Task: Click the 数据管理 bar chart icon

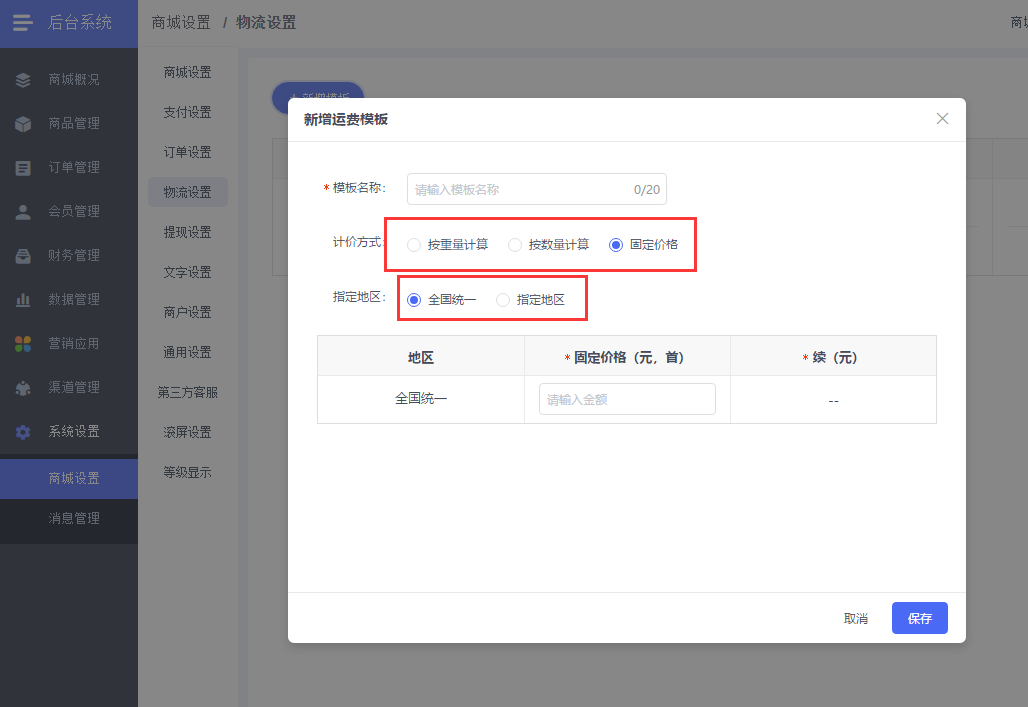Action: 23,300
